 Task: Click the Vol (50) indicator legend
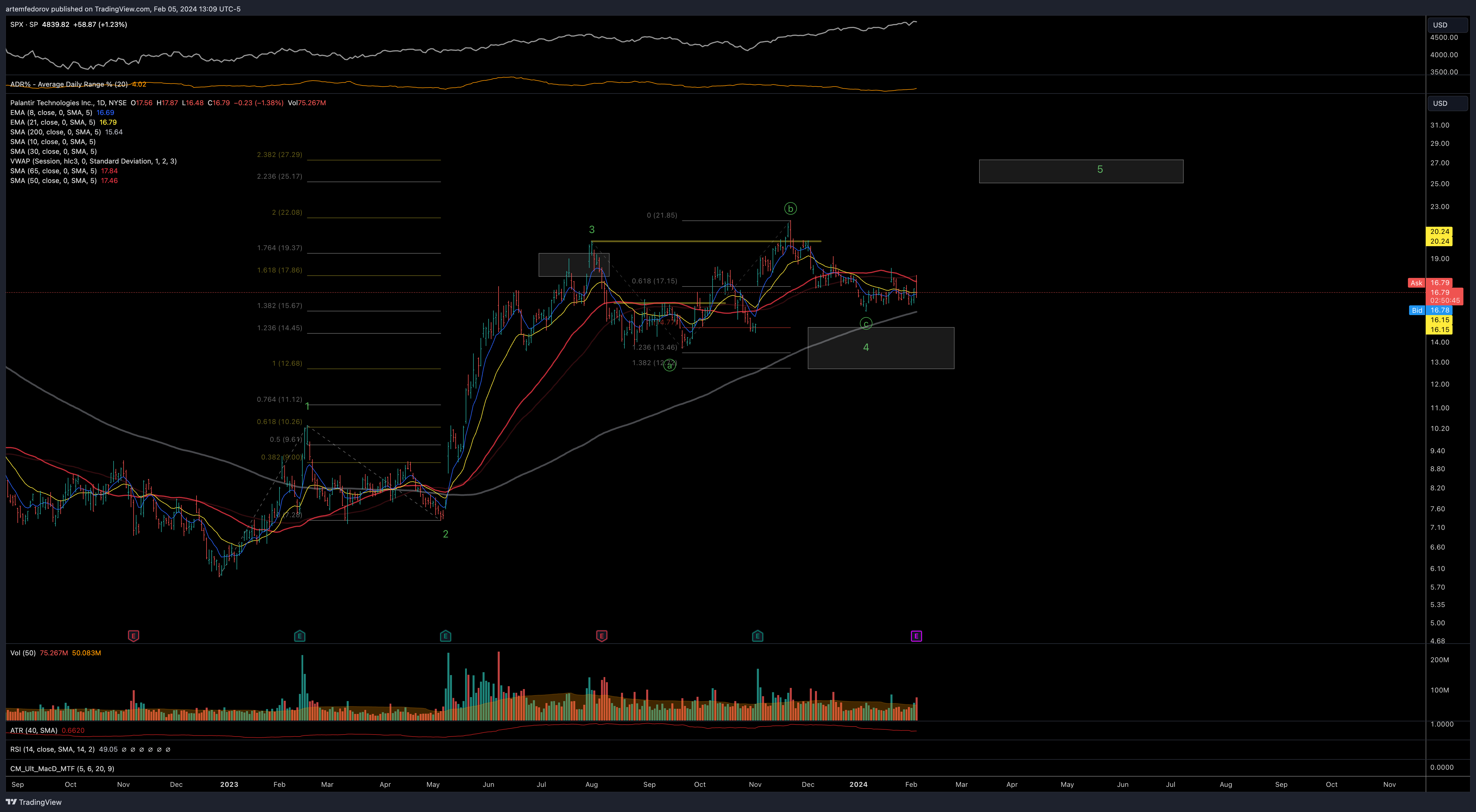55,653
